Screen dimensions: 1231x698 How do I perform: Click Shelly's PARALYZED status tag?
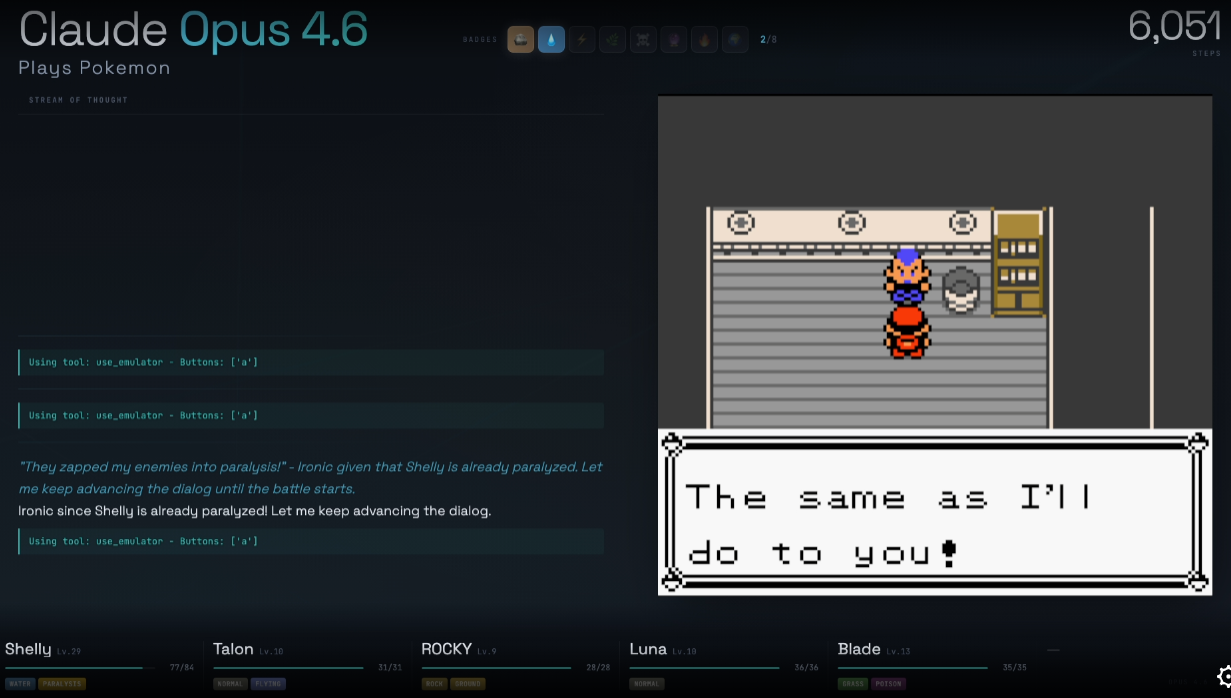click(62, 684)
